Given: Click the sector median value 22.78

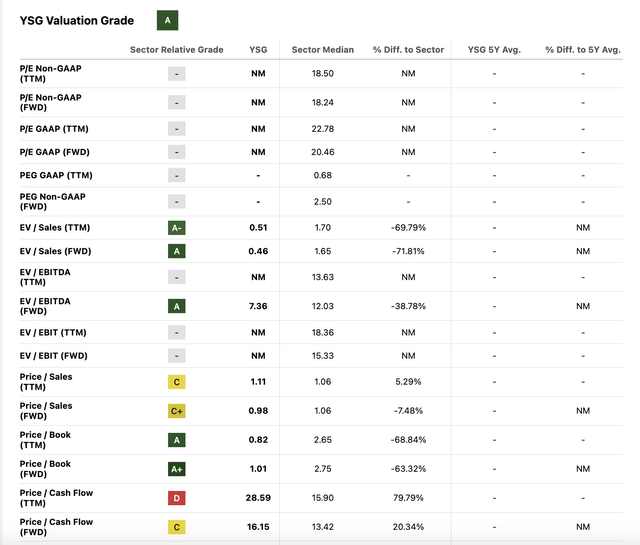Looking at the screenshot, I should pyautogui.click(x=323, y=129).
